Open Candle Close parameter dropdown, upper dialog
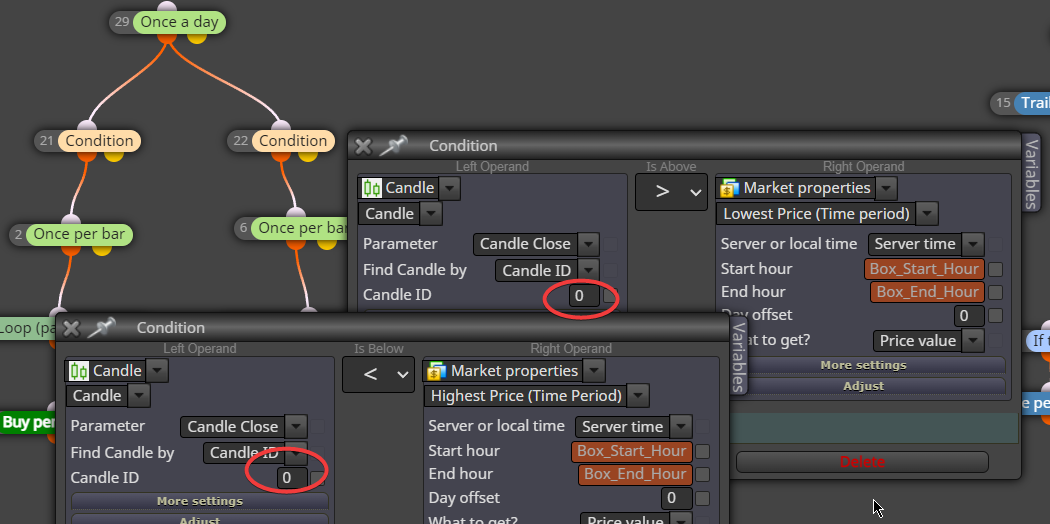1050x524 pixels. 588,244
